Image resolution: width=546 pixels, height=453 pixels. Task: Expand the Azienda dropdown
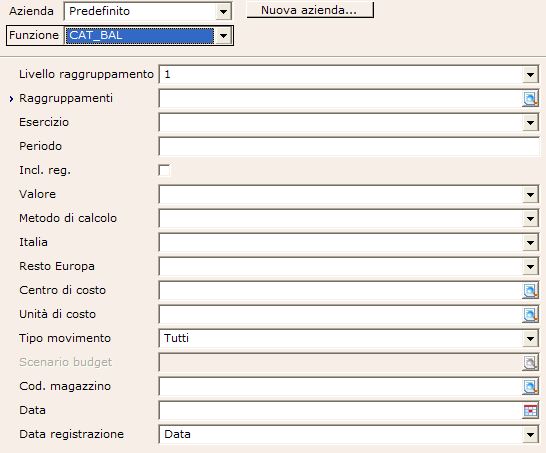tap(223, 11)
